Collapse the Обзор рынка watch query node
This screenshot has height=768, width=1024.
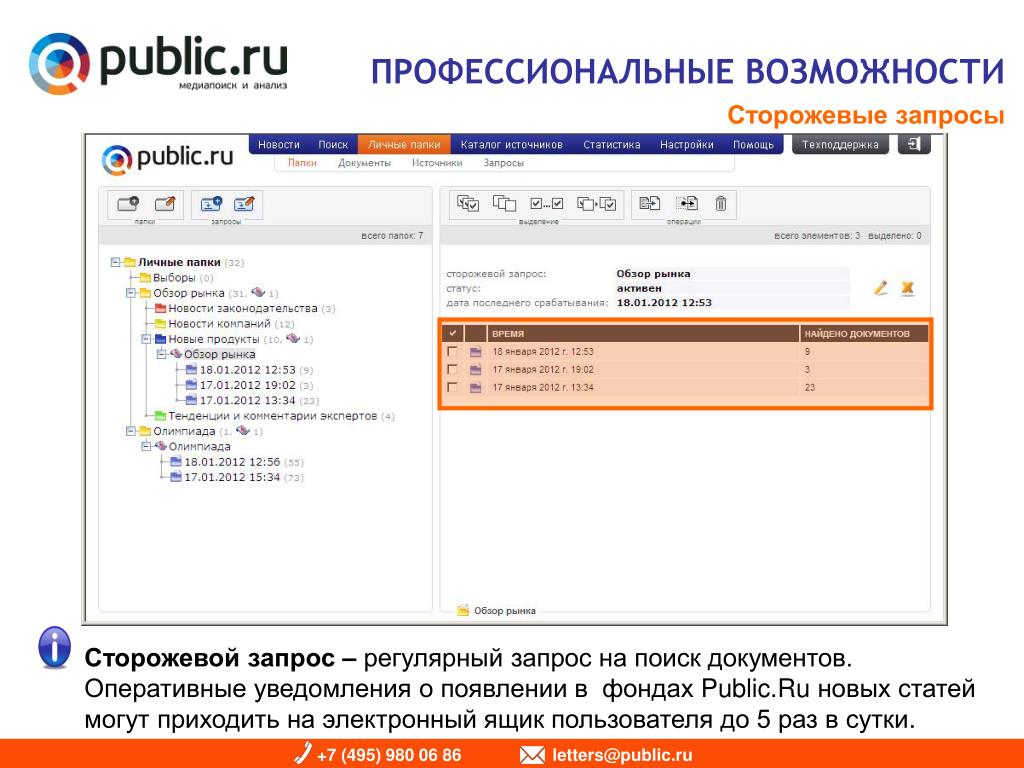click(x=161, y=354)
